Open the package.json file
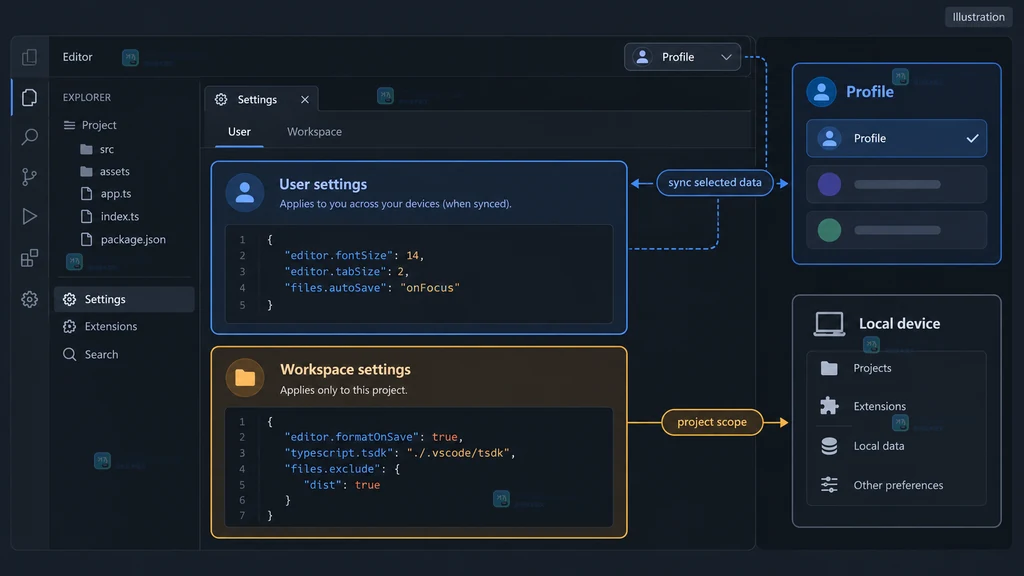Viewport: 1024px width, 576px height. [123, 239]
